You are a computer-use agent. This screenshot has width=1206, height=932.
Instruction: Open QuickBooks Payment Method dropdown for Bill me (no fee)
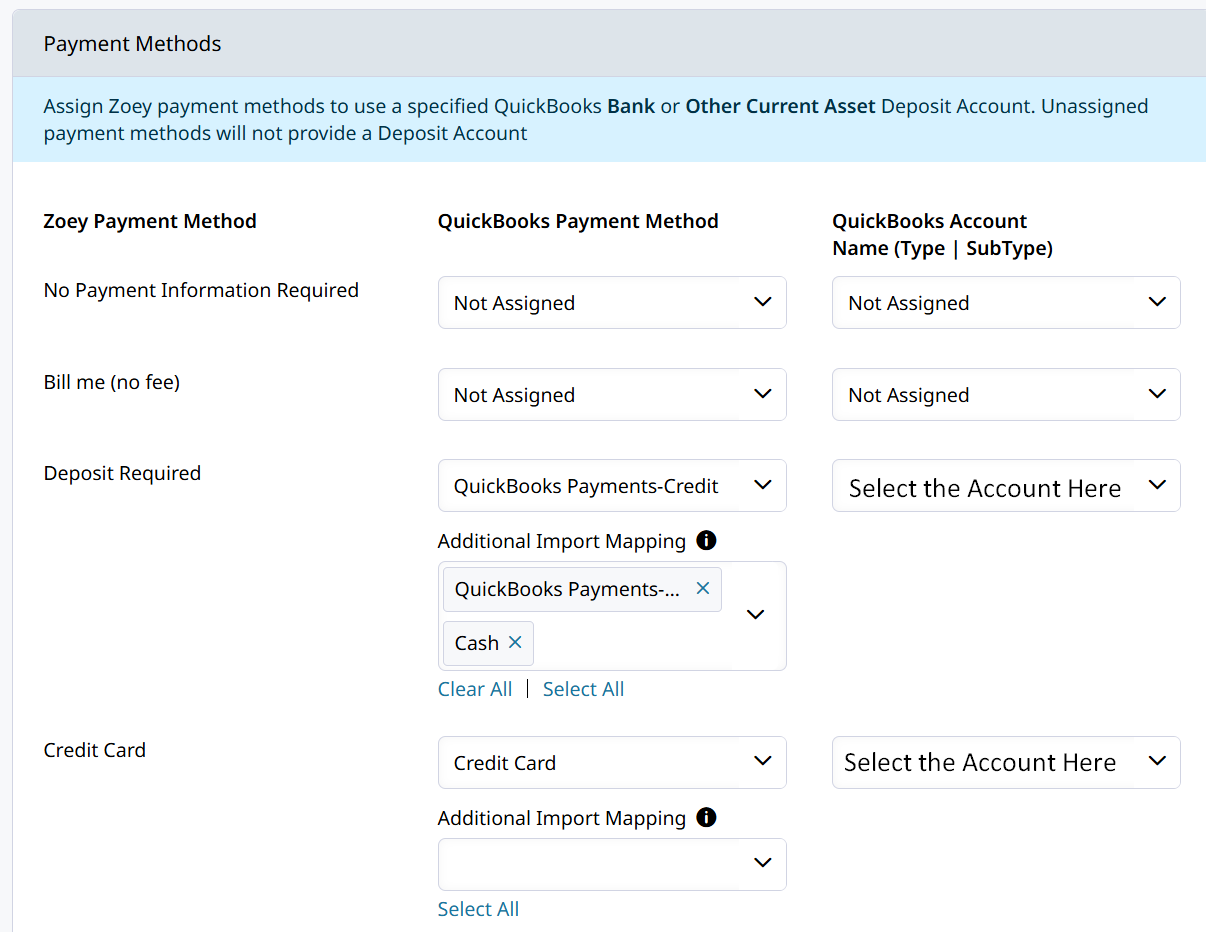tap(612, 395)
